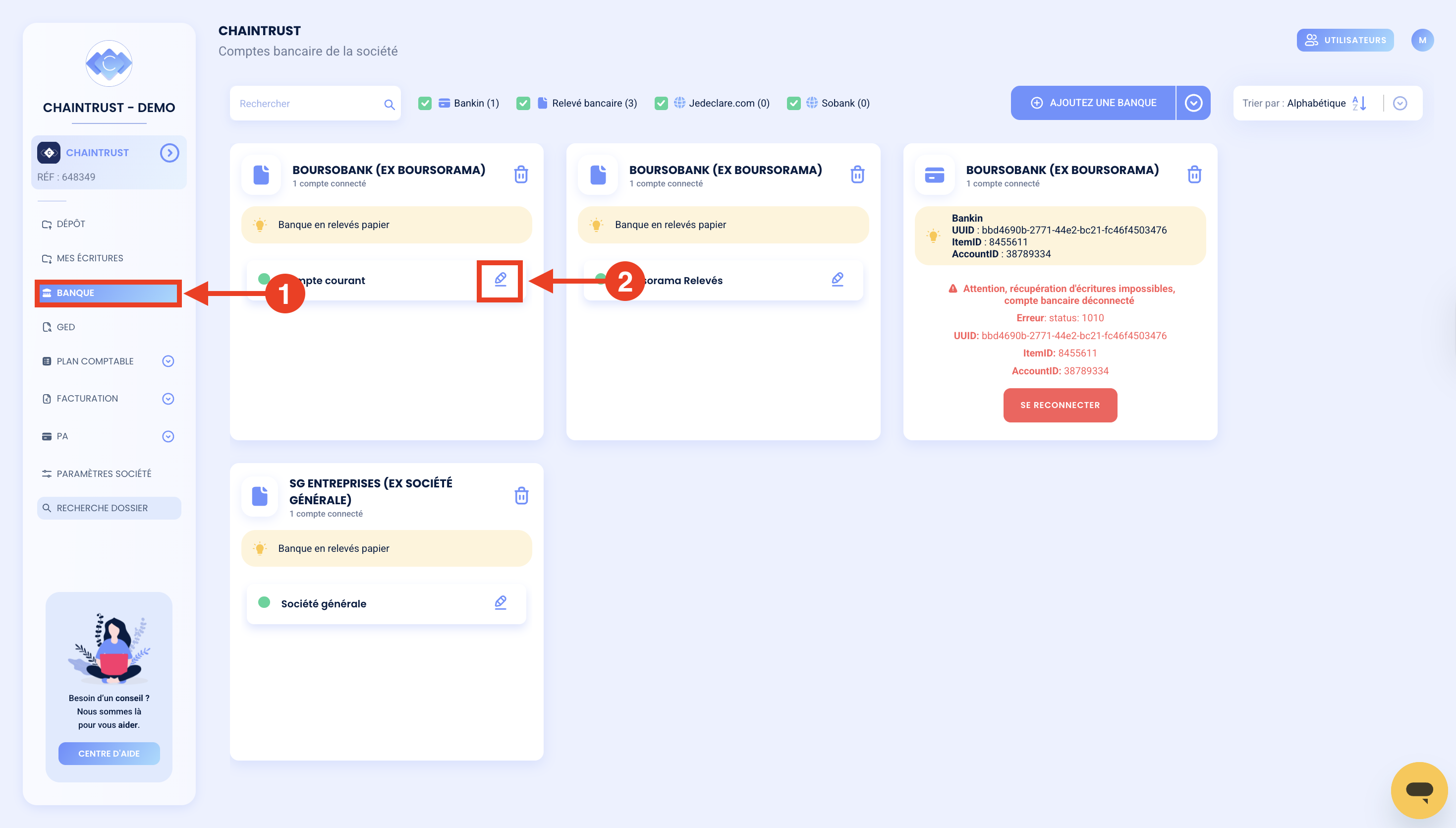Click the Société générale account row
The image size is (1456, 828).
coord(387,604)
